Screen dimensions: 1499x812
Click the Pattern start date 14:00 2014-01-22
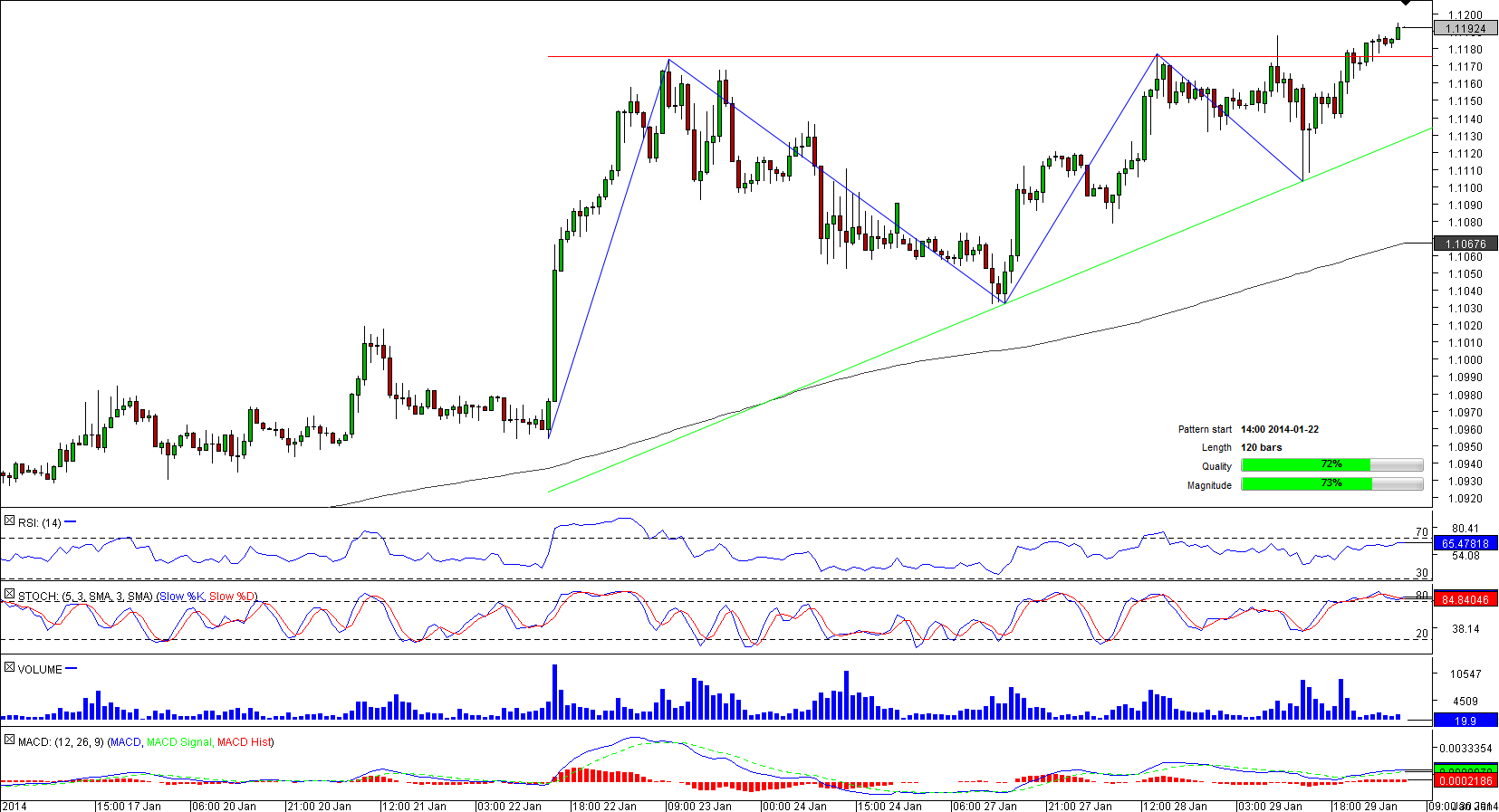tap(1279, 429)
